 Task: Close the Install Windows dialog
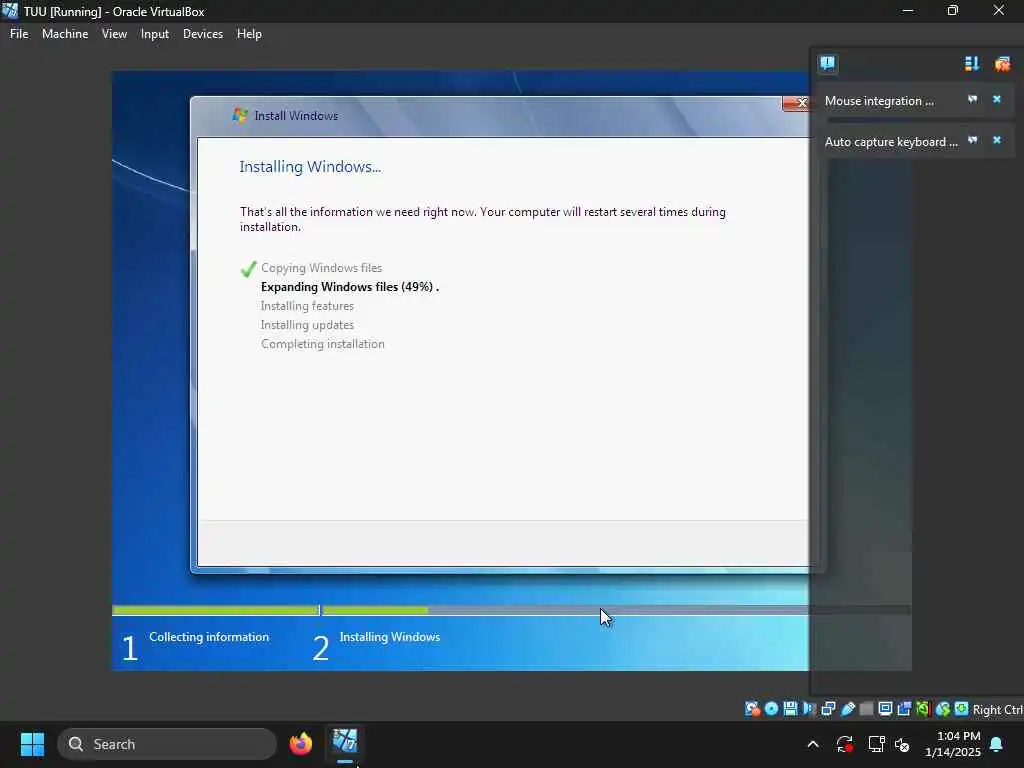(796, 103)
